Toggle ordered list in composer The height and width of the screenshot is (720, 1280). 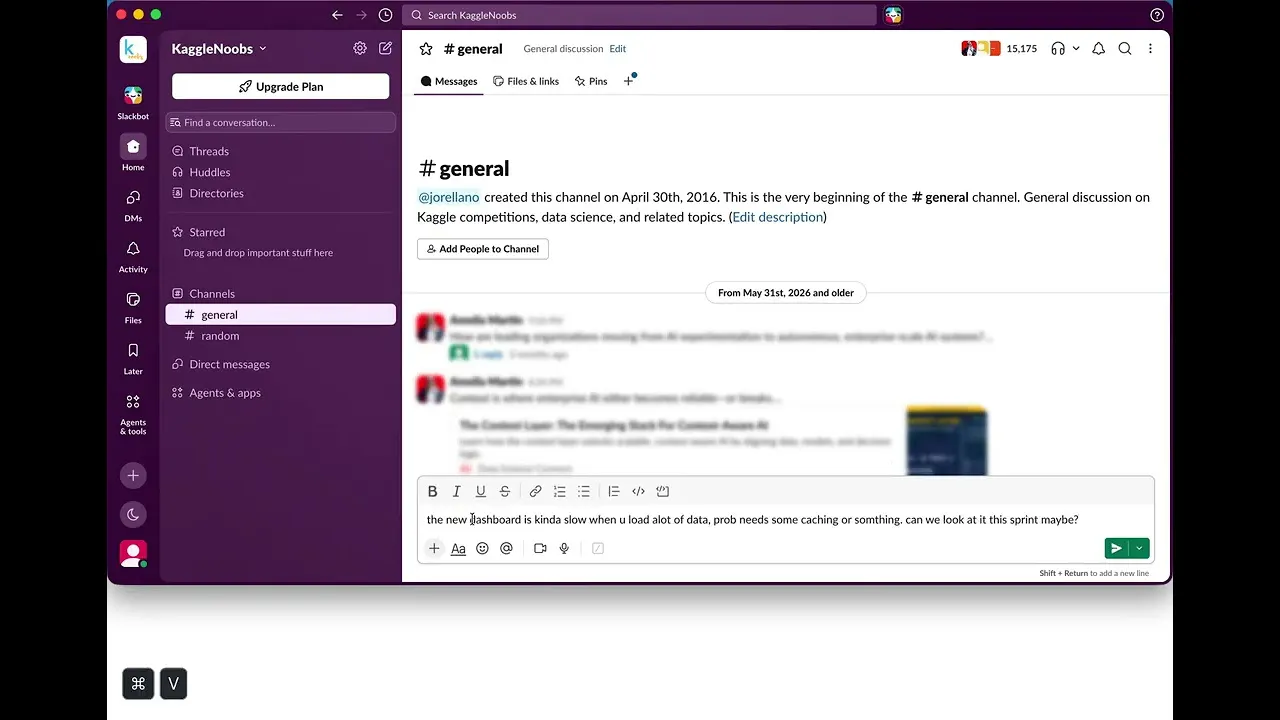tap(559, 491)
